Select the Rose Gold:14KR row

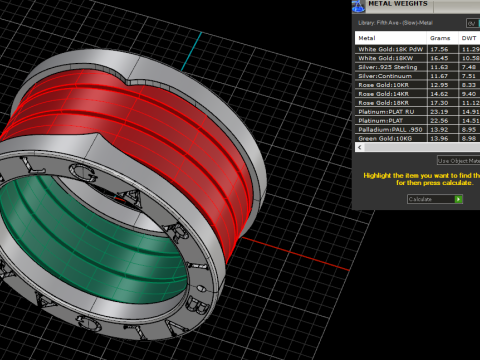point(417,94)
